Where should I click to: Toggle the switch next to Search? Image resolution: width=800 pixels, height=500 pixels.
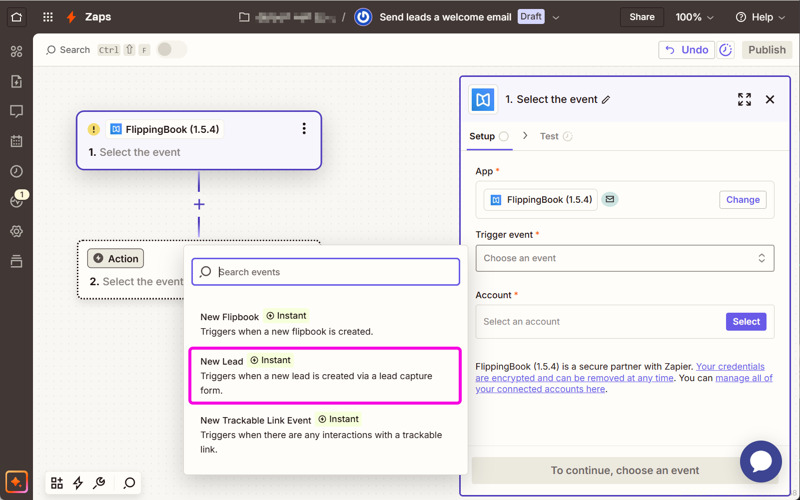point(171,49)
